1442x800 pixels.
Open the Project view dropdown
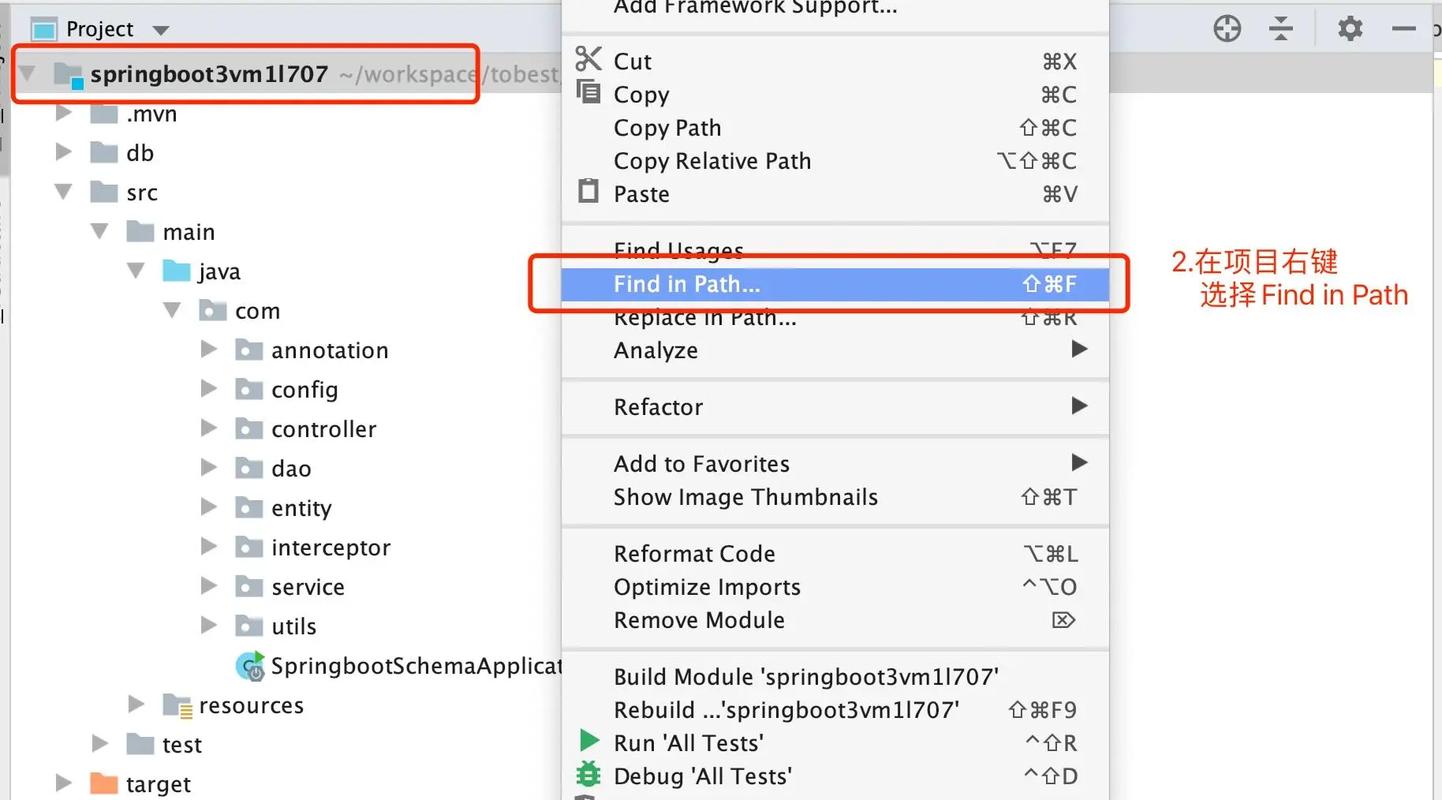(160, 28)
